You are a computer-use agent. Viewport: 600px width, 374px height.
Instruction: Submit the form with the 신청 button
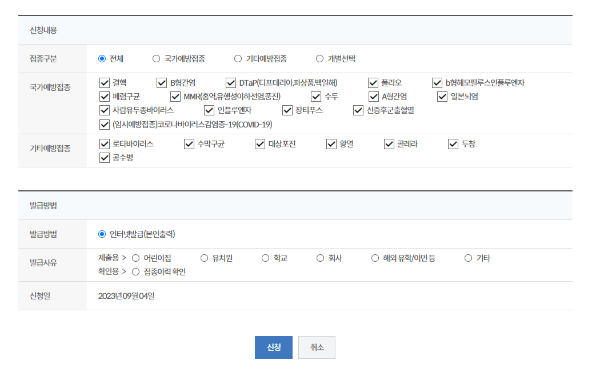[x=274, y=347]
